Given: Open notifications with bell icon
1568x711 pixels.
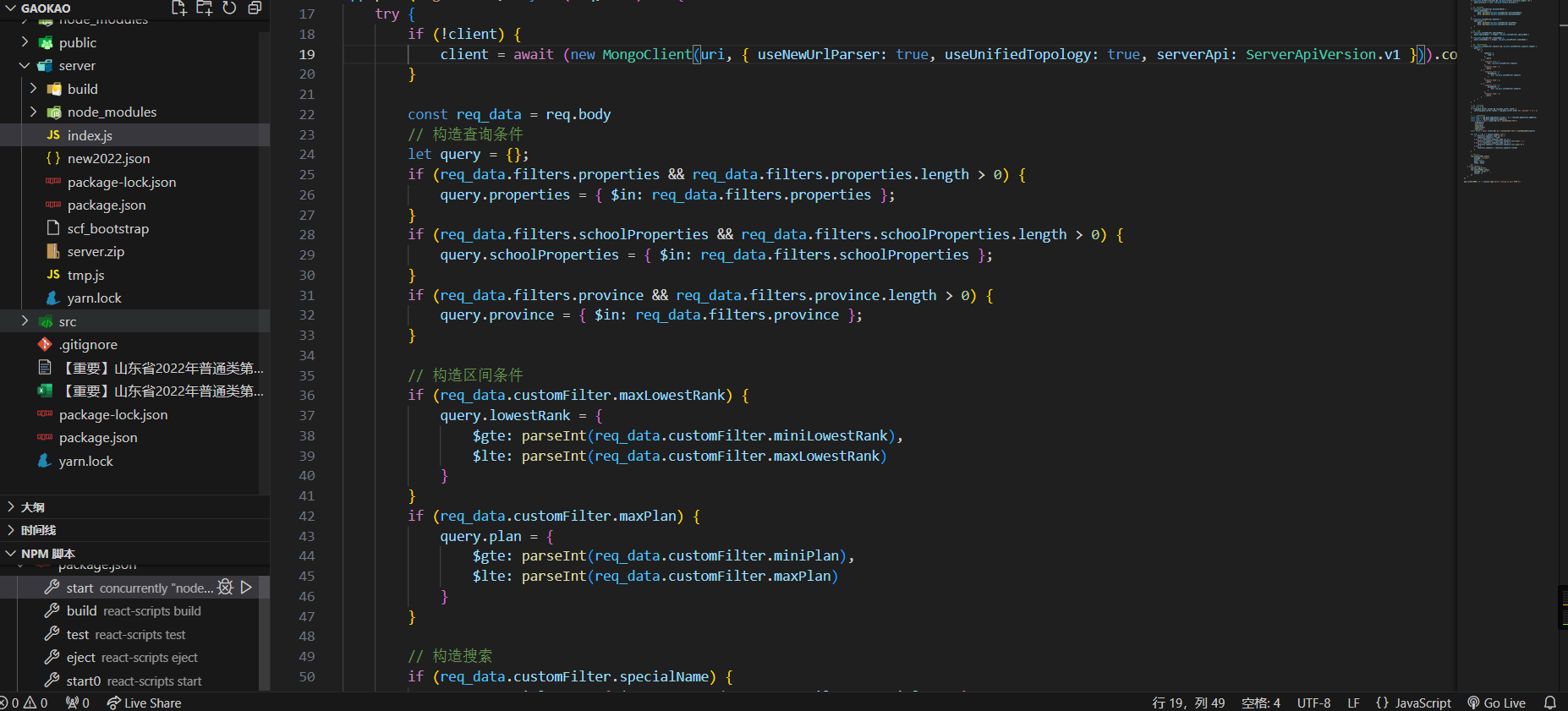Looking at the screenshot, I should [1549, 703].
